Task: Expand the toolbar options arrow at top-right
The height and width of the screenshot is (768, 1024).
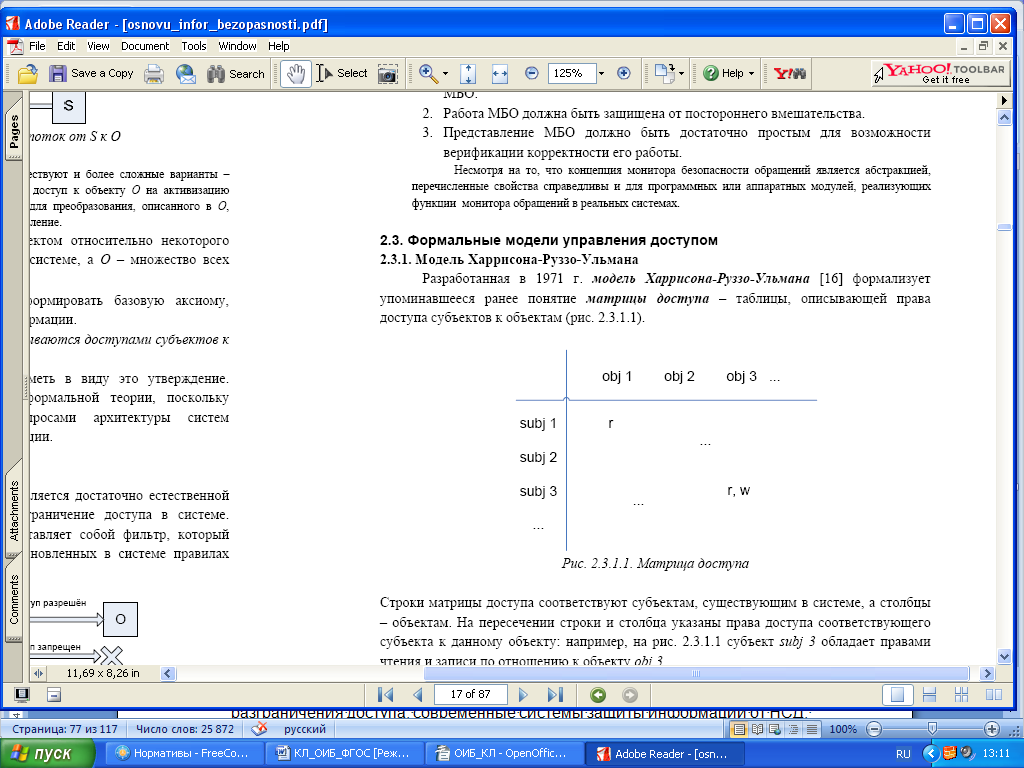Action: pos(1004,101)
